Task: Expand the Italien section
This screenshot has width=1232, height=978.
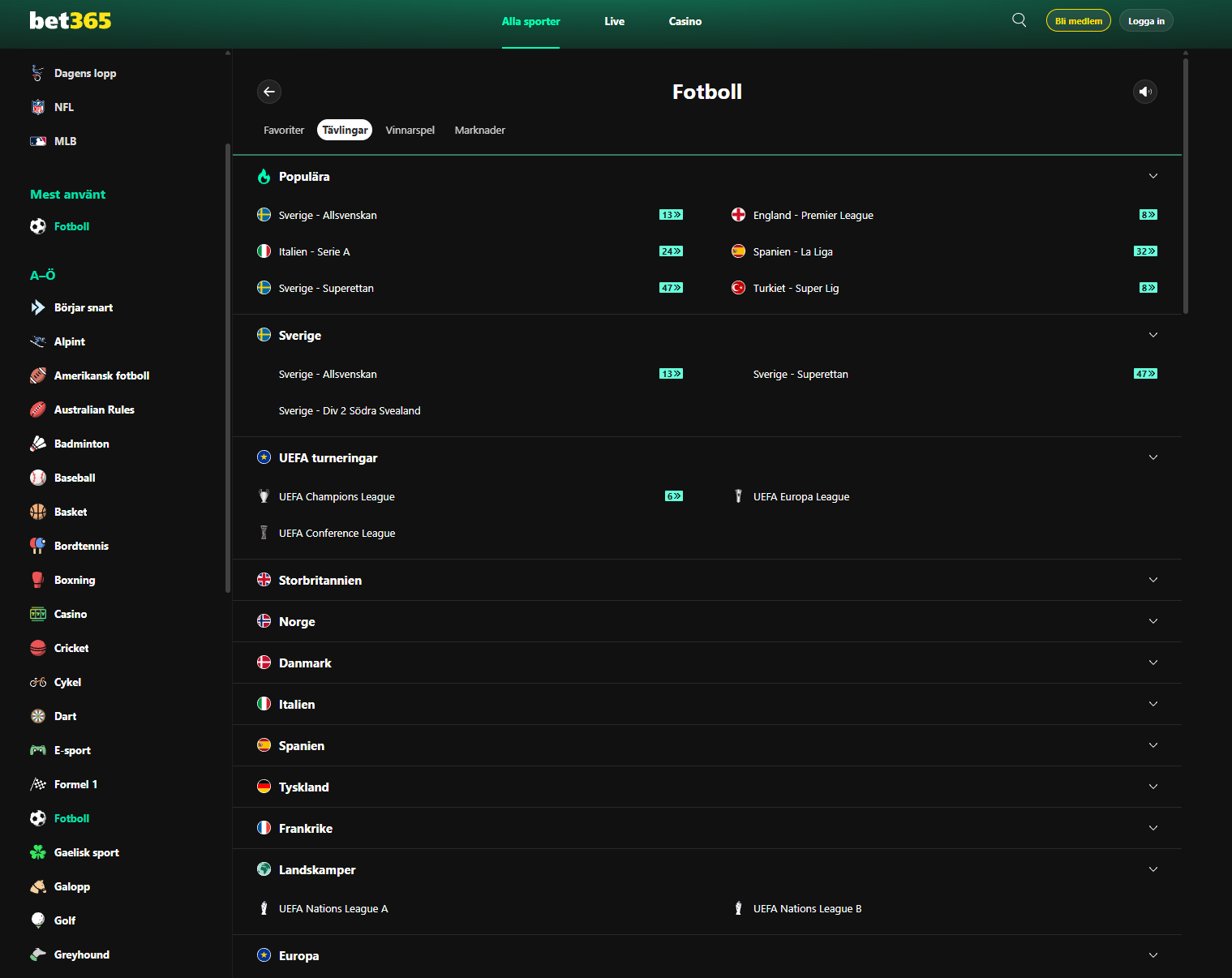Action: (x=707, y=704)
